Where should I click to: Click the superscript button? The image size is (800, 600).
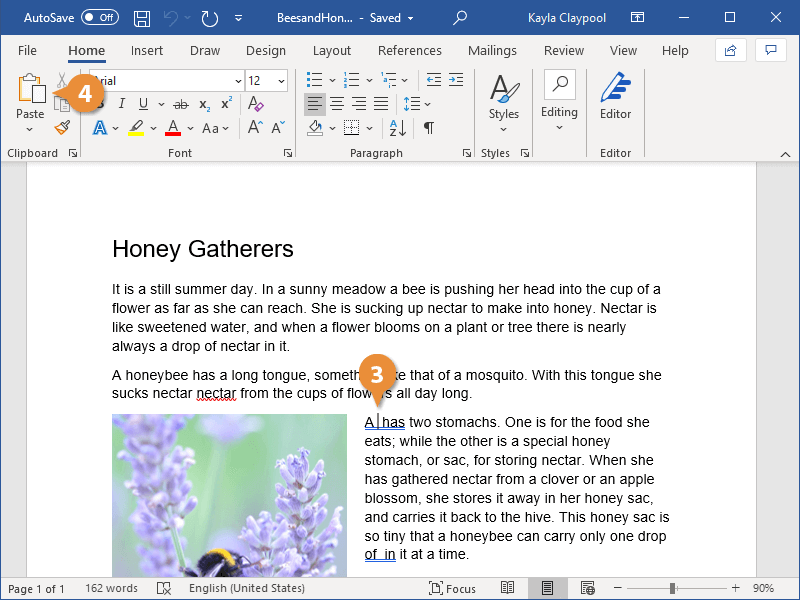(x=226, y=104)
